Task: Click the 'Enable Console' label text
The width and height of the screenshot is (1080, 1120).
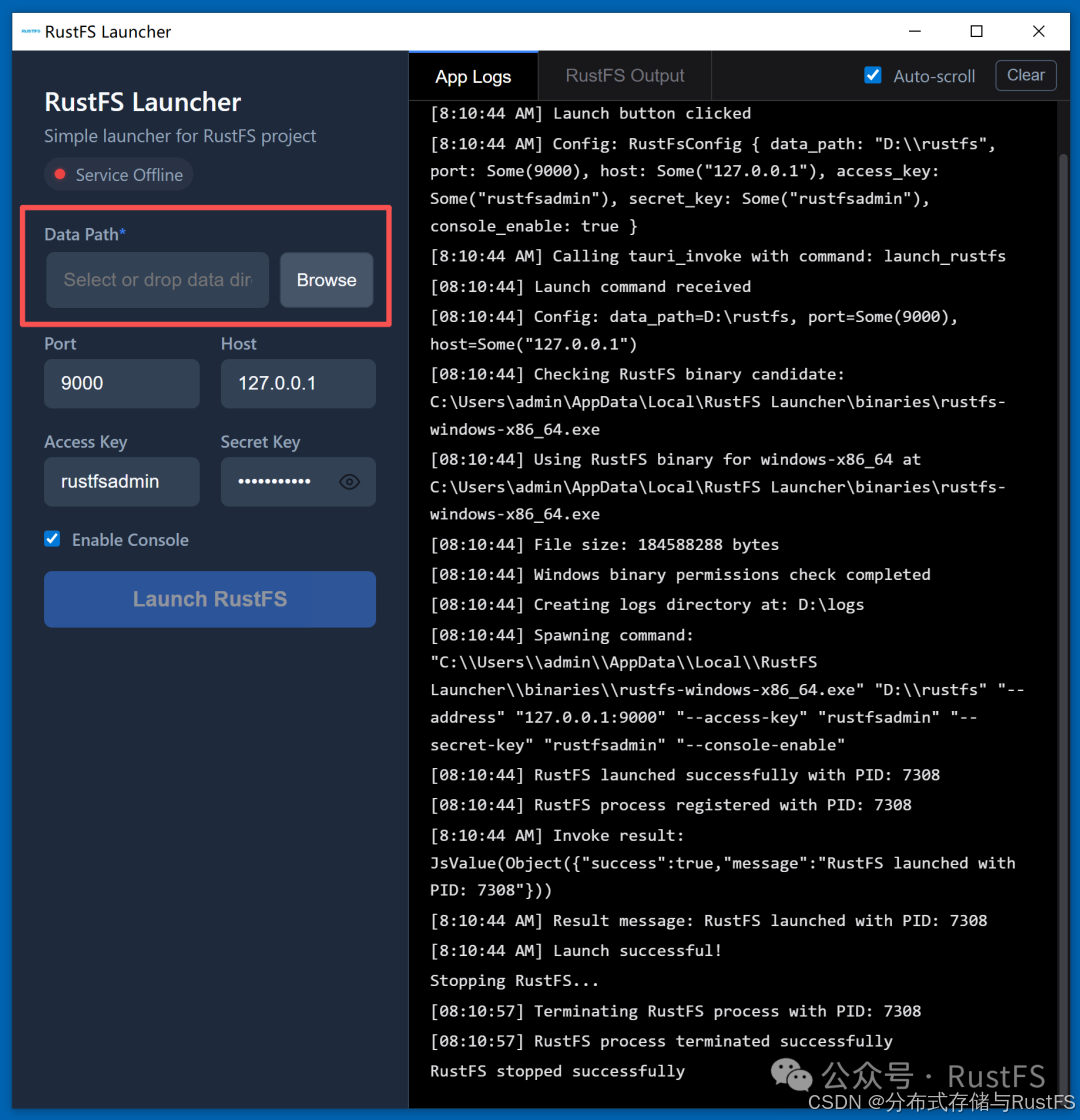Action: [x=130, y=540]
